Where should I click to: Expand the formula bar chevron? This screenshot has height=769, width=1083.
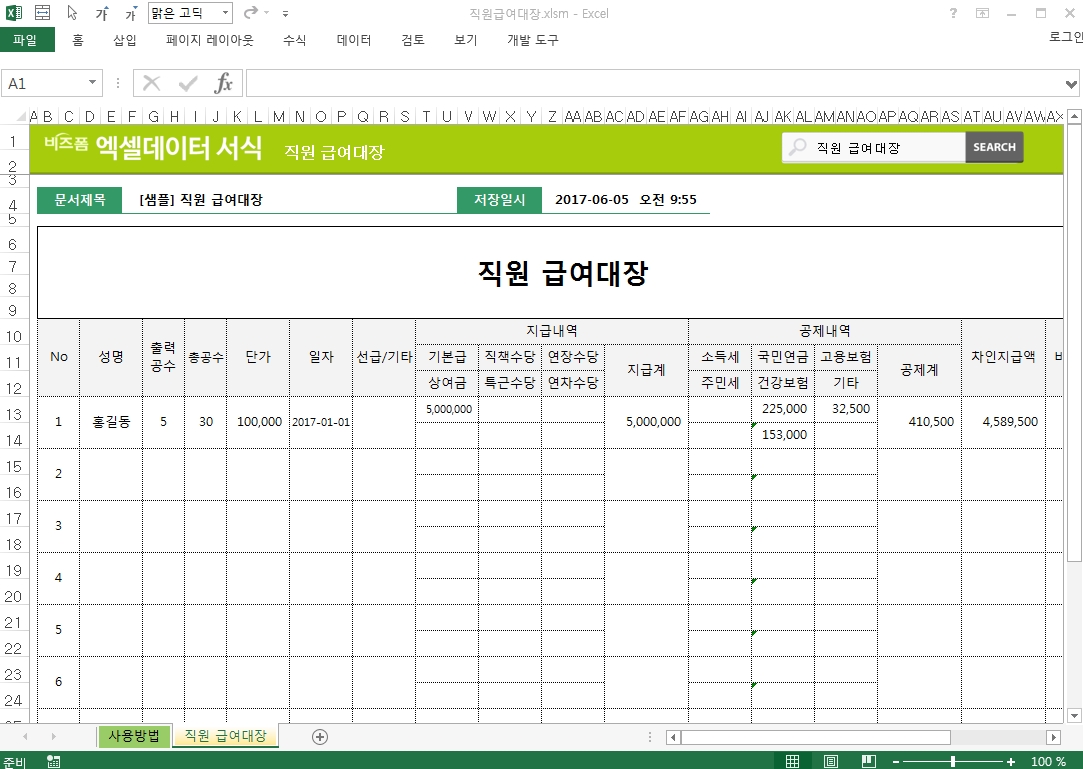click(x=1071, y=84)
